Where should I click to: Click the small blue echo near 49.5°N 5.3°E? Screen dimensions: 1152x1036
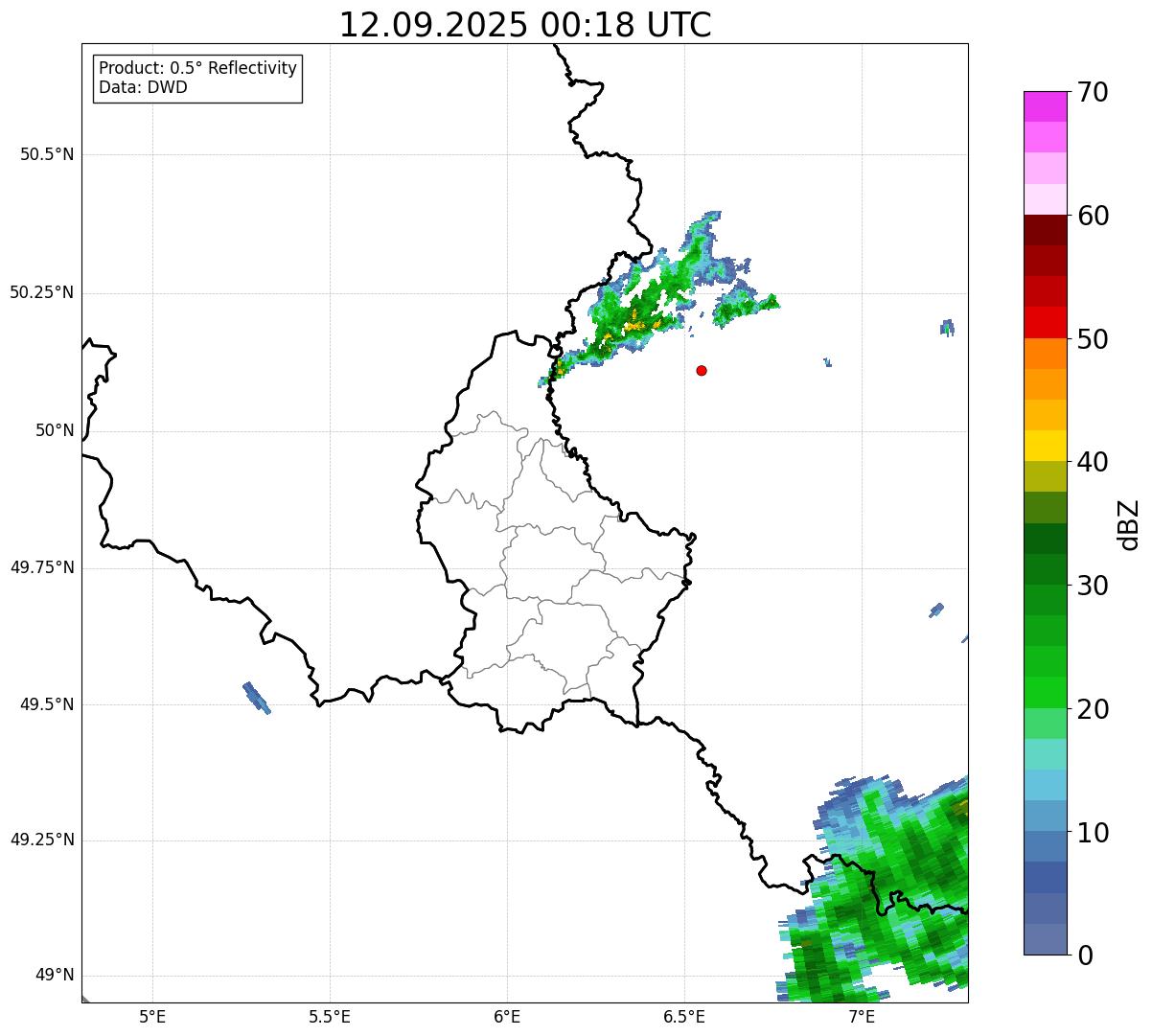click(257, 698)
